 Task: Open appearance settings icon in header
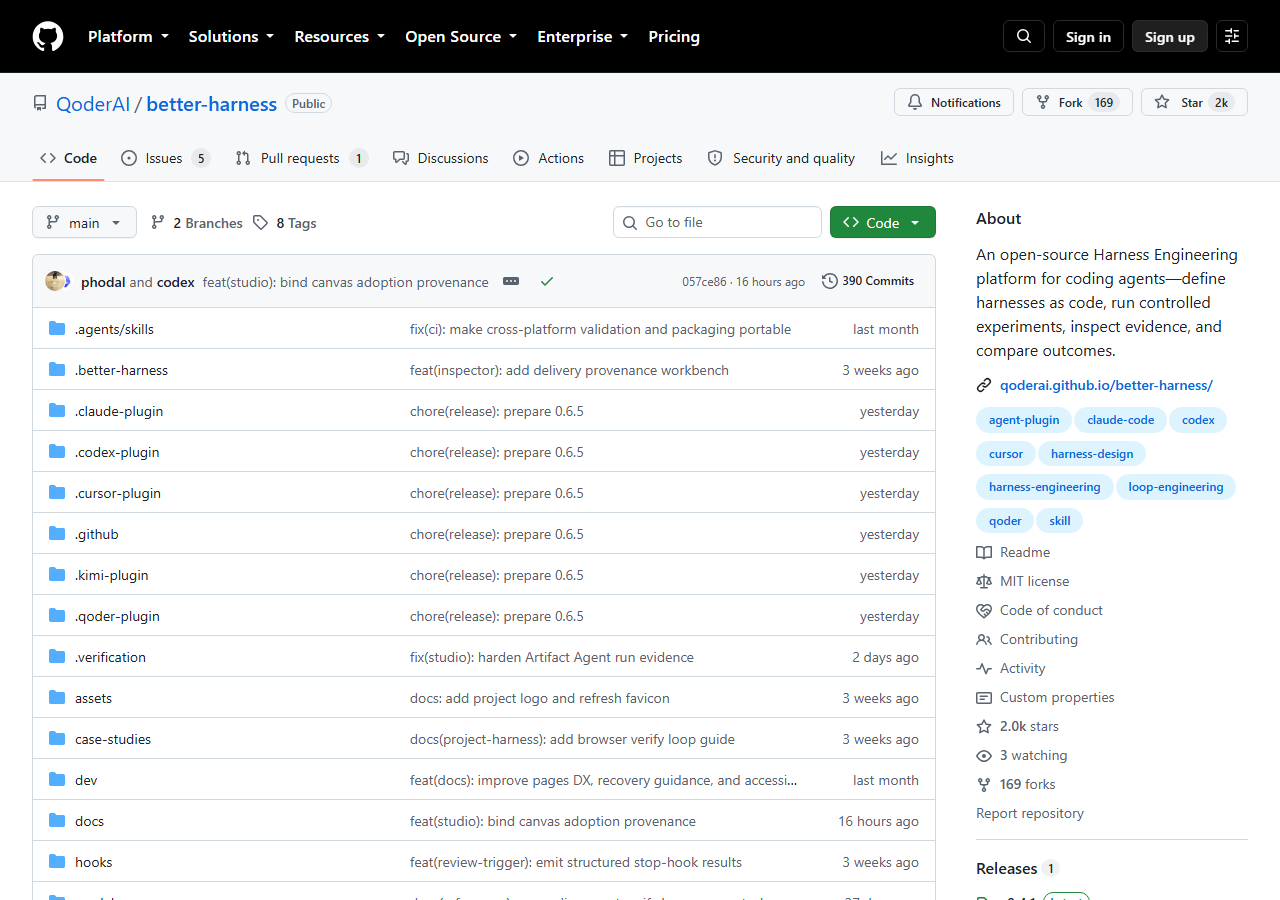[1232, 37]
